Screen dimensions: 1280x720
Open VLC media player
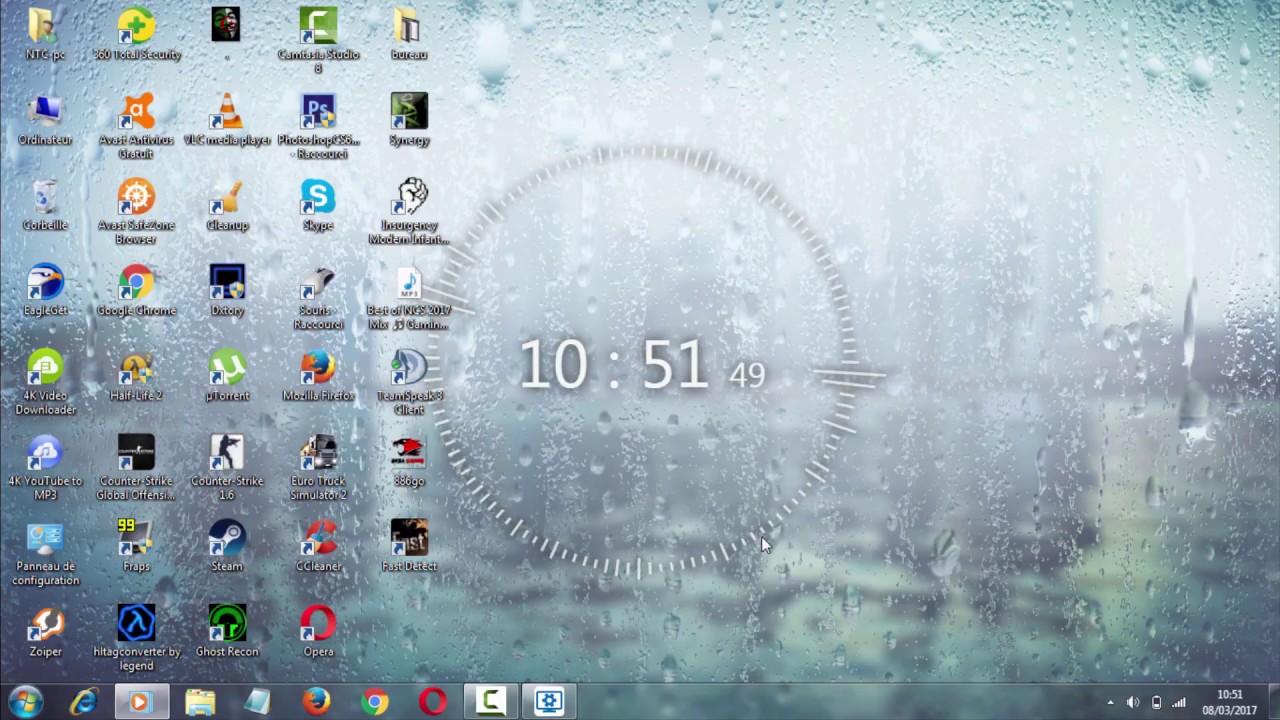(227, 110)
